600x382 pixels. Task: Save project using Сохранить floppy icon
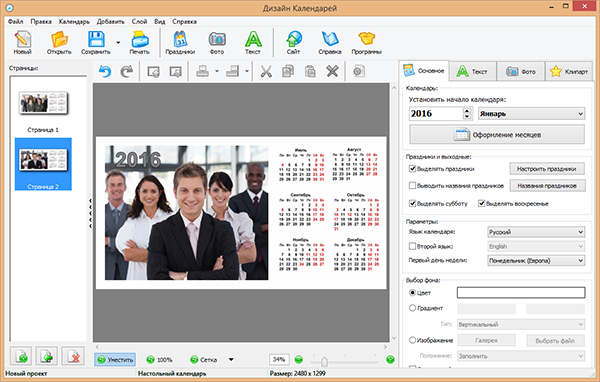(96, 42)
